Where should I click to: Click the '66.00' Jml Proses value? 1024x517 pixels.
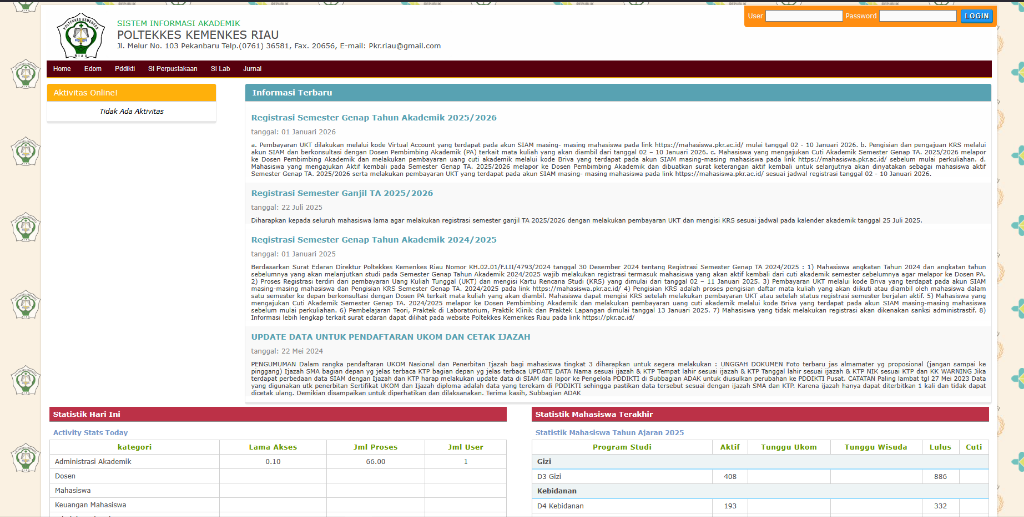point(375,462)
